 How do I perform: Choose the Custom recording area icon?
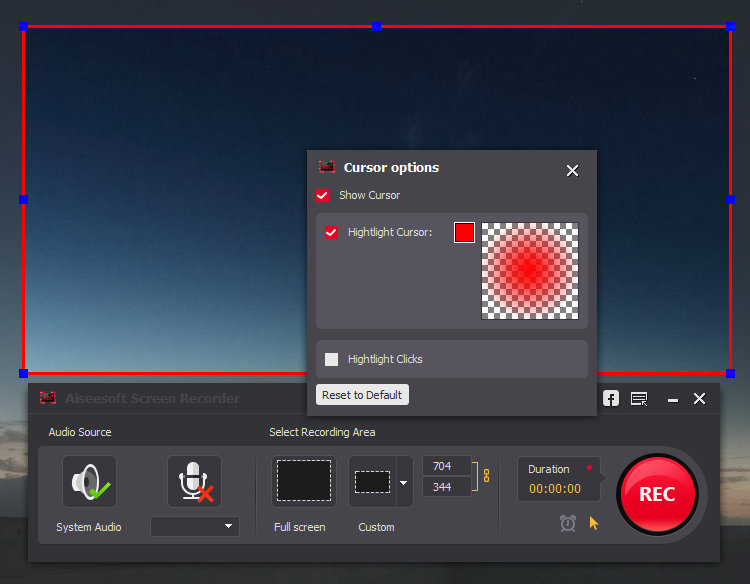pos(372,481)
